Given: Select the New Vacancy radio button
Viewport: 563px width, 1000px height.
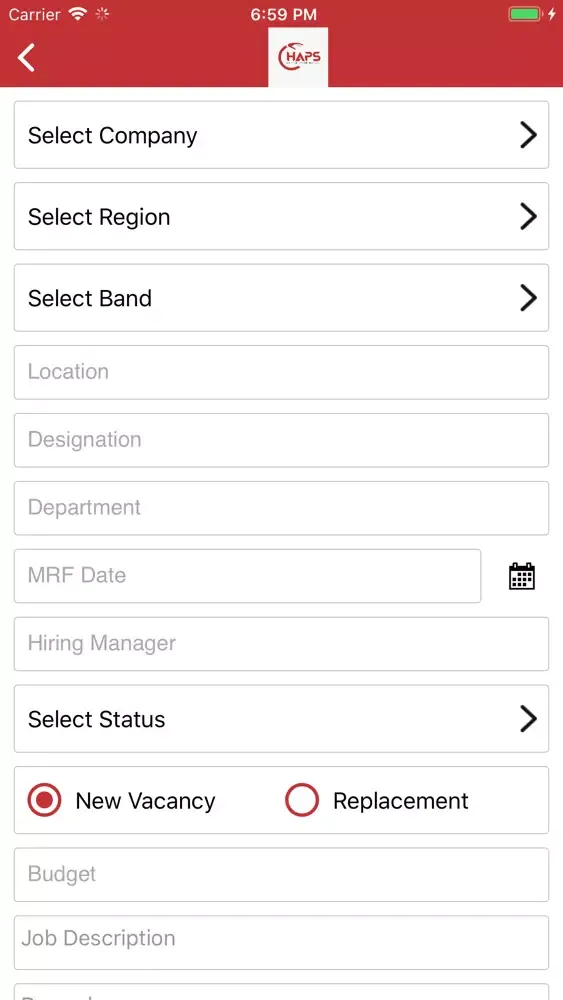Looking at the screenshot, I should [44, 800].
